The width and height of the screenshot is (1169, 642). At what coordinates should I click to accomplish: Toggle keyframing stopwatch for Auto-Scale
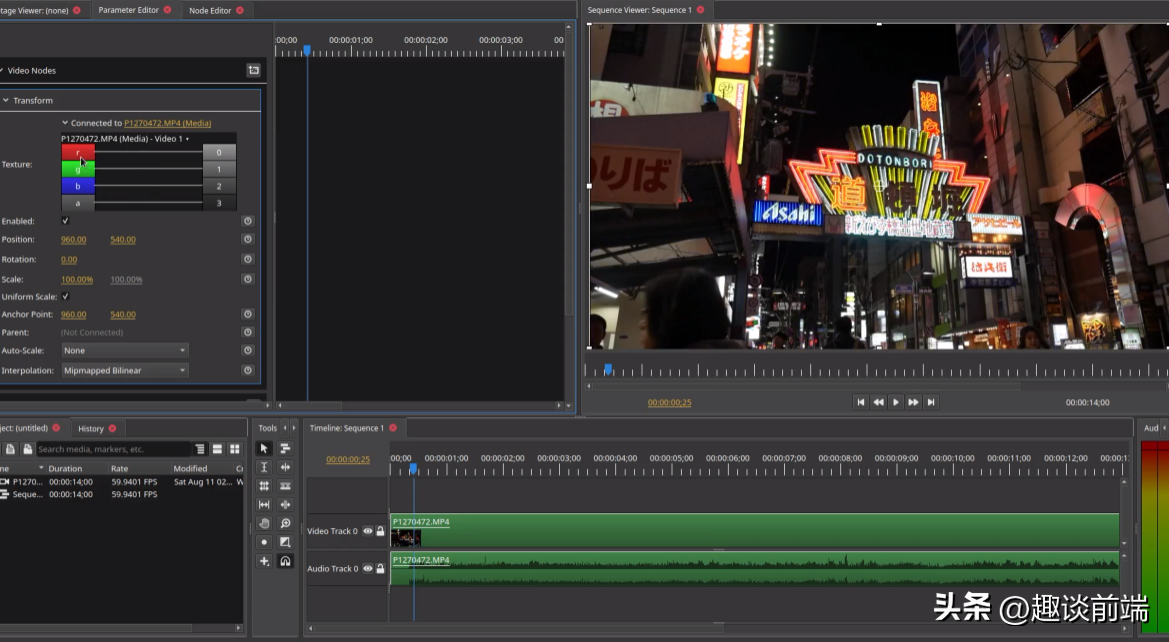pyautogui.click(x=248, y=350)
